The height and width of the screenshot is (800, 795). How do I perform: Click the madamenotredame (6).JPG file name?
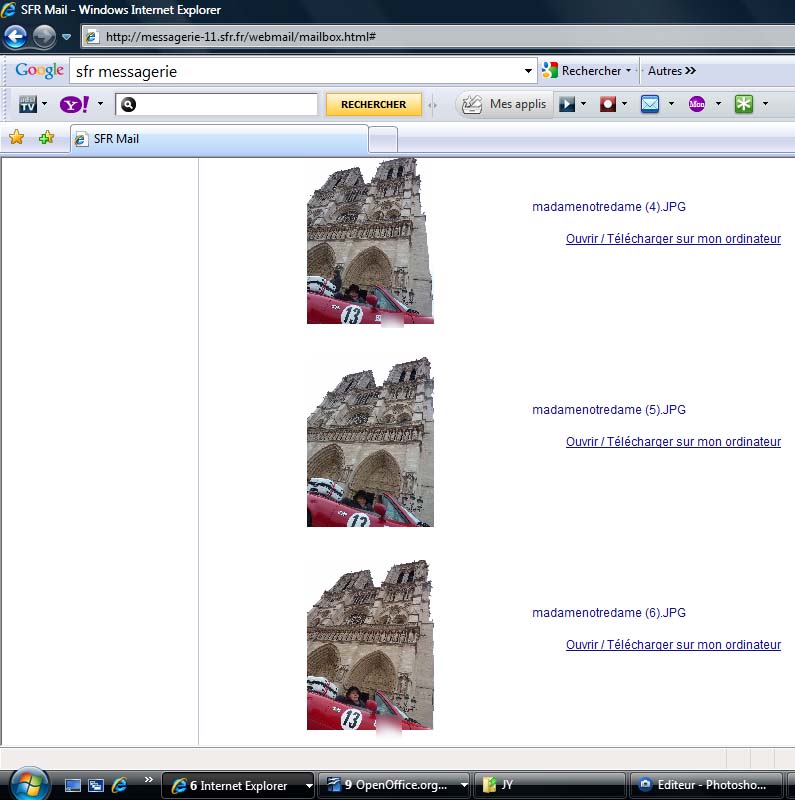609,613
